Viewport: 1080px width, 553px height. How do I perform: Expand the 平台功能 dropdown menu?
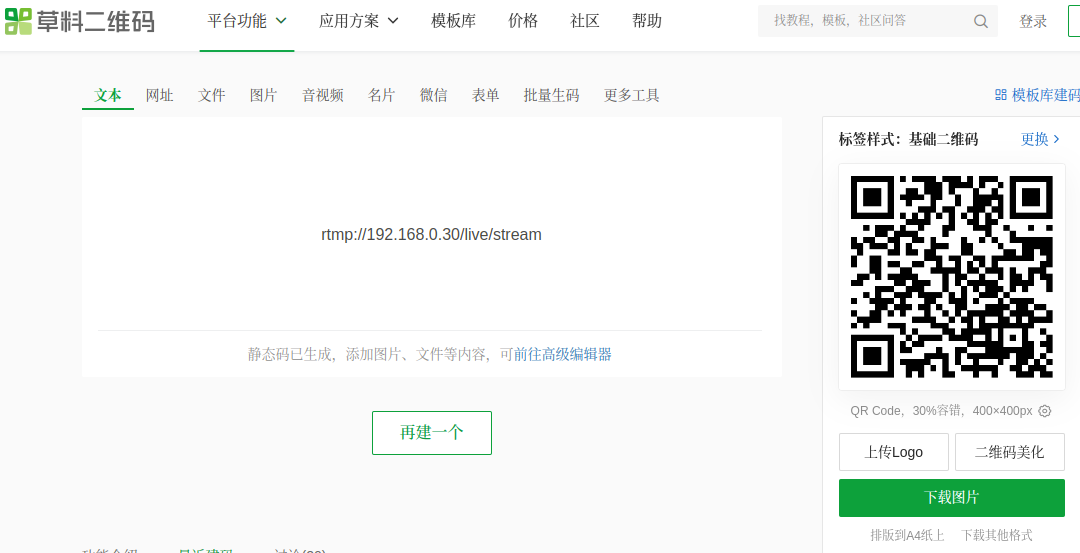[246, 21]
